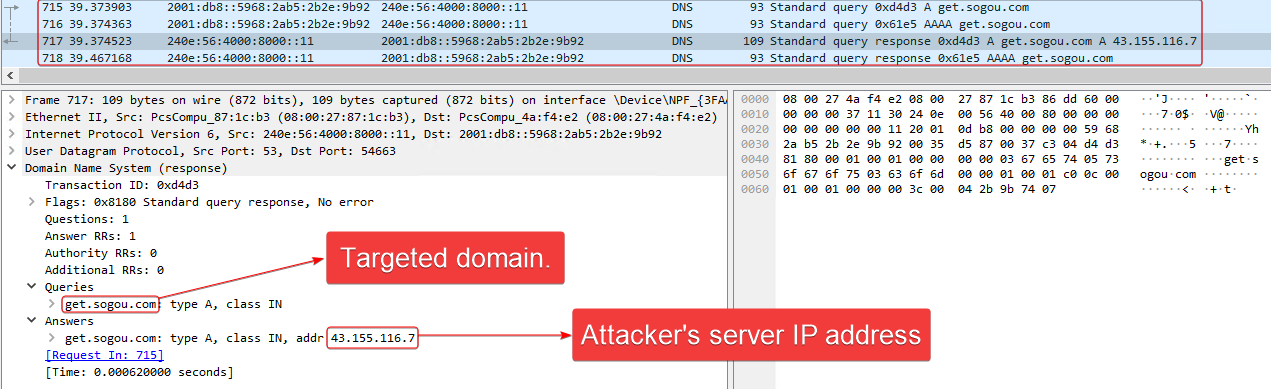This screenshot has height=389, width=1271.
Task: Click destination address cell in packet 716
Action: tap(455, 24)
